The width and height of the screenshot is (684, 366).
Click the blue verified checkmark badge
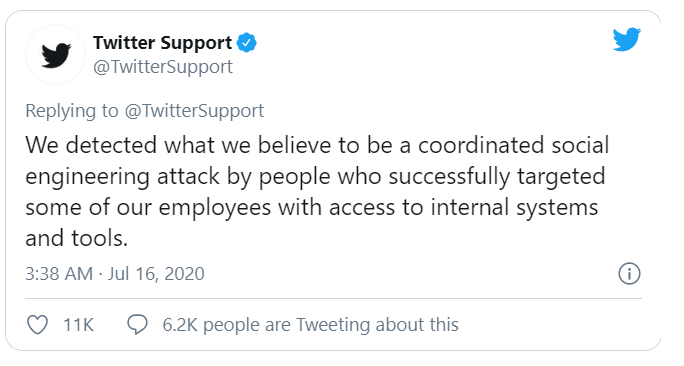(x=246, y=43)
